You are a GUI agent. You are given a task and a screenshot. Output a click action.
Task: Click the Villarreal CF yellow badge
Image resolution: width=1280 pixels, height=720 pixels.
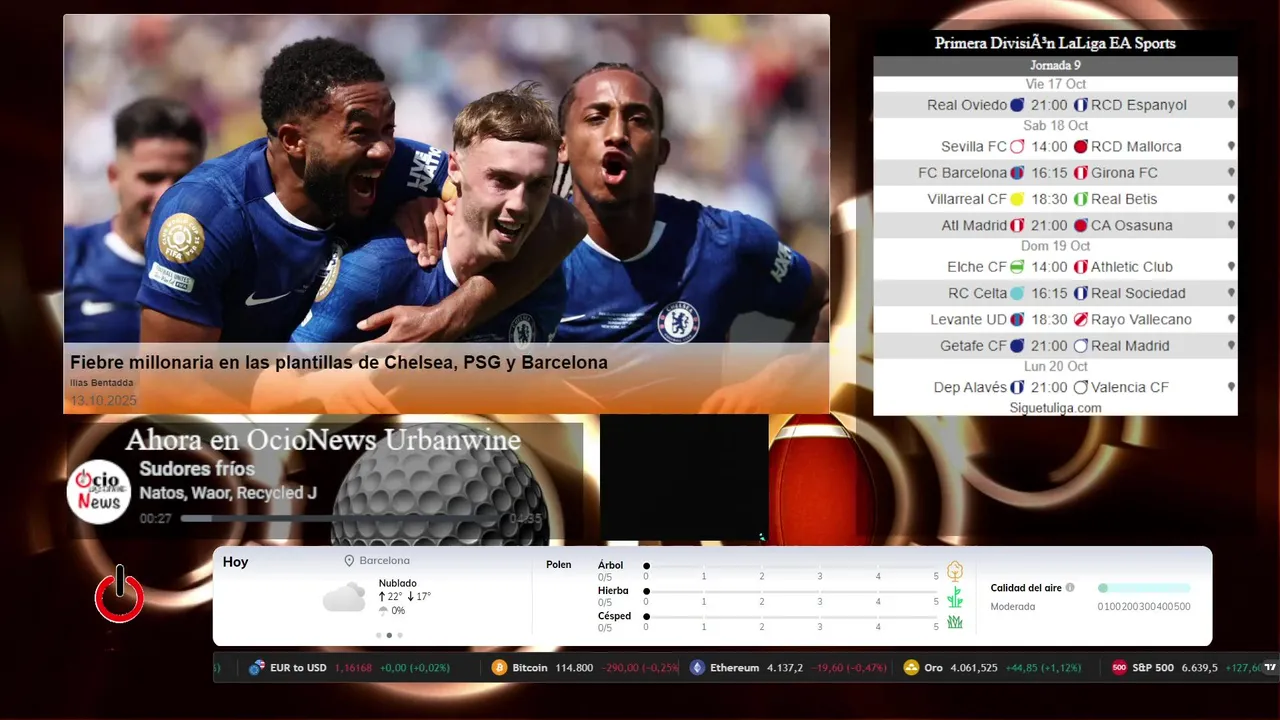click(x=1017, y=199)
